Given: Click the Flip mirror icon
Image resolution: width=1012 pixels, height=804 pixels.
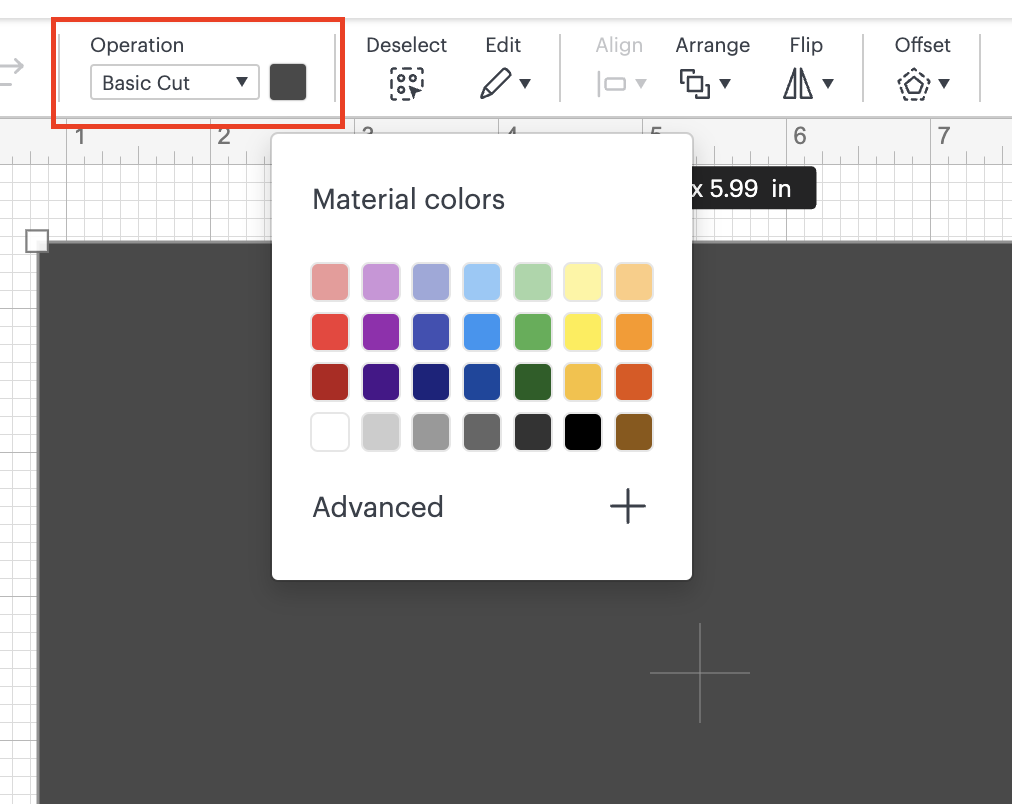Looking at the screenshot, I should point(798,84).
